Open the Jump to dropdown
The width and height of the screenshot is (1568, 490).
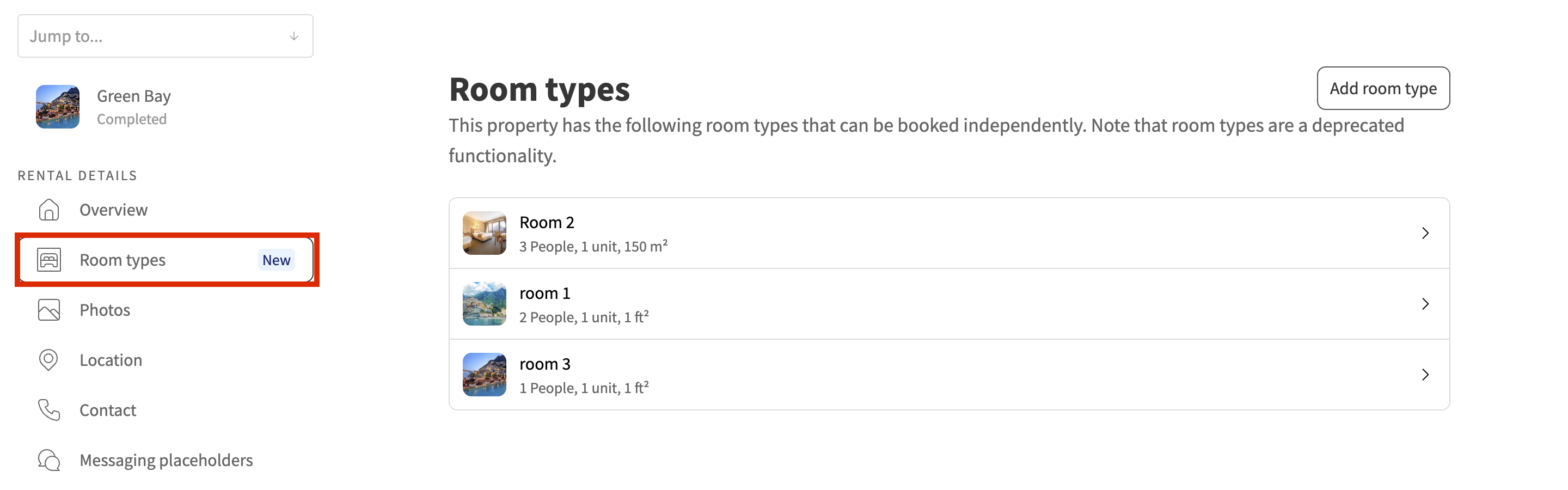pos(165,36)
